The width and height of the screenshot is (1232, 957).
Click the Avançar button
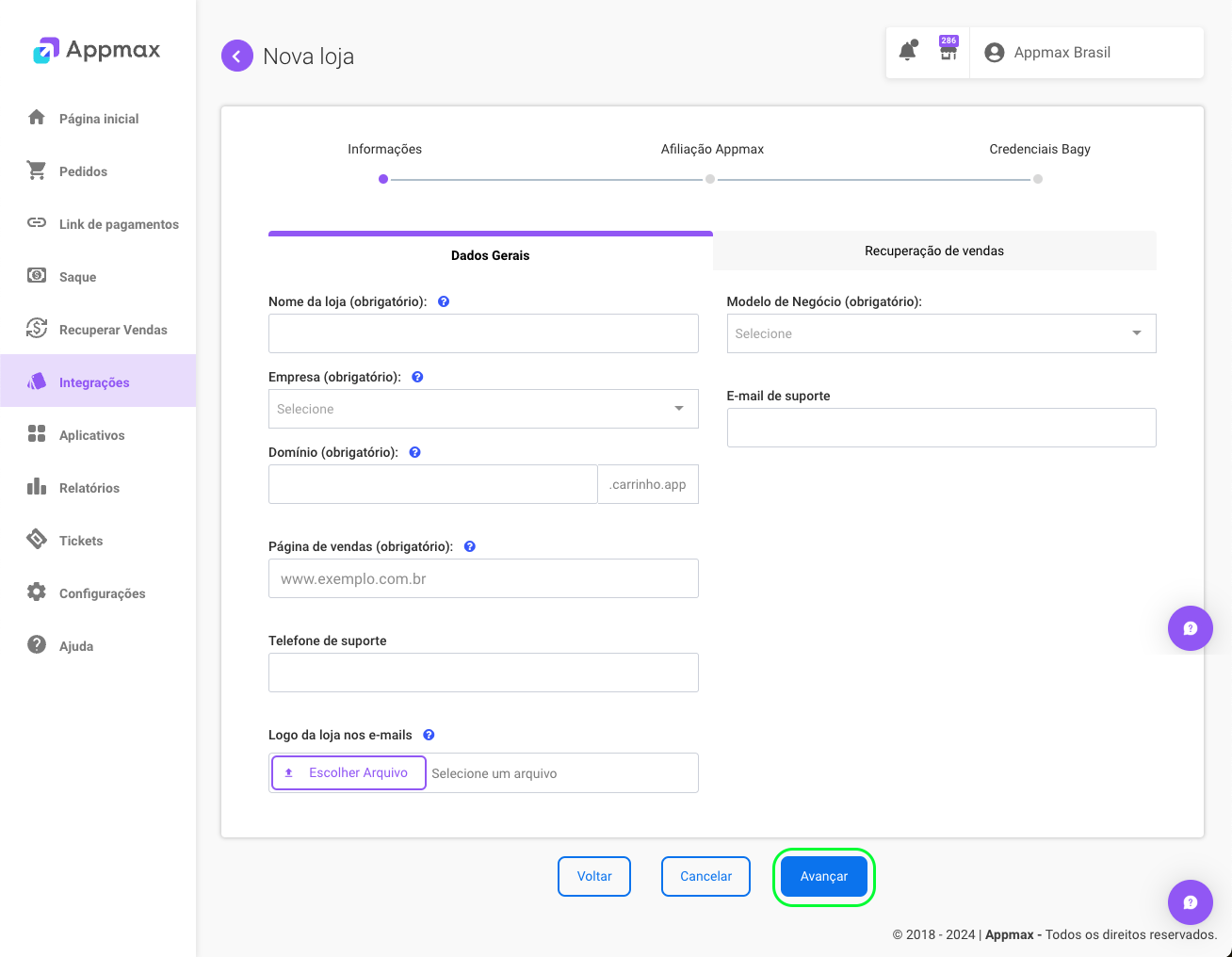(x=823, y=876)
